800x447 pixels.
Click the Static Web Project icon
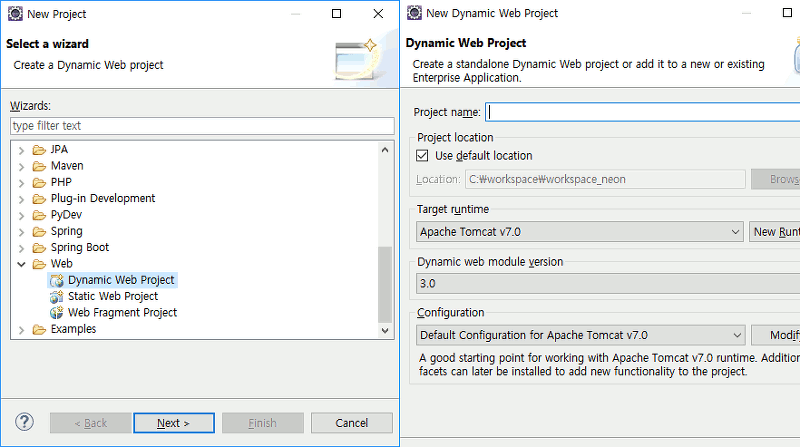pos(57,297)
